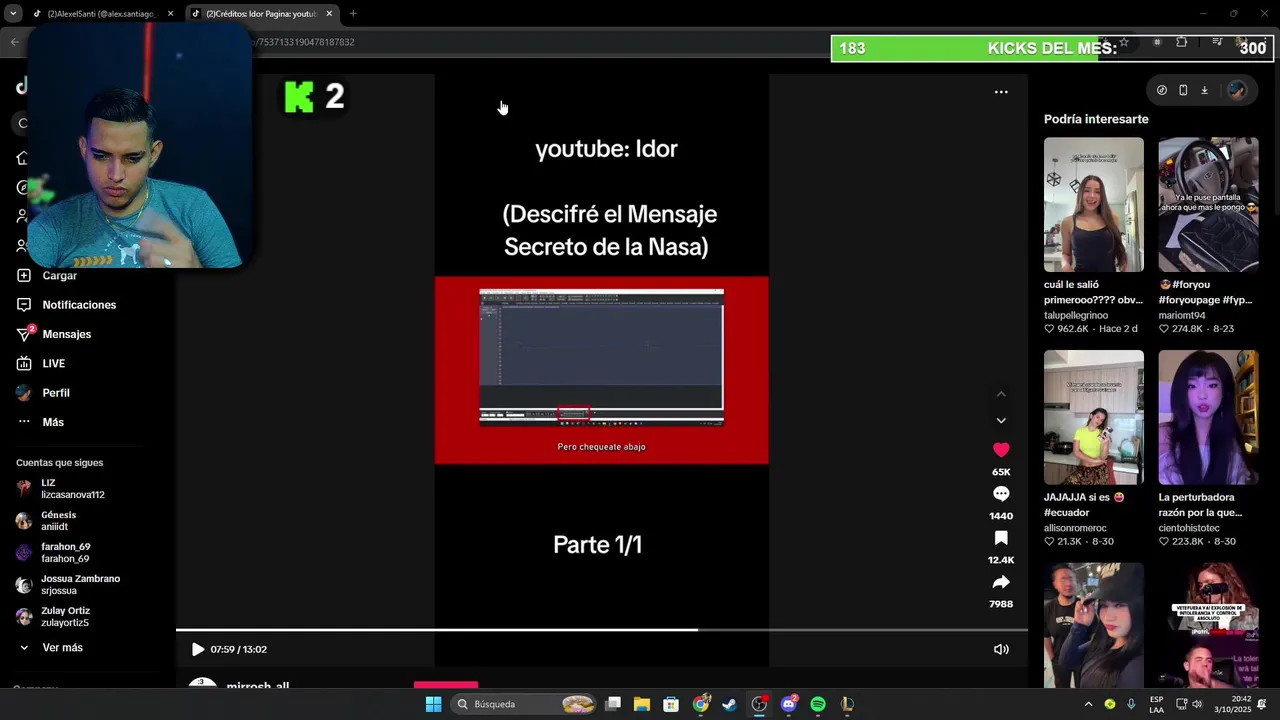Open video more options three-dots menu
This screenshot has height=720, width=1280.
tap(1001, 92)
